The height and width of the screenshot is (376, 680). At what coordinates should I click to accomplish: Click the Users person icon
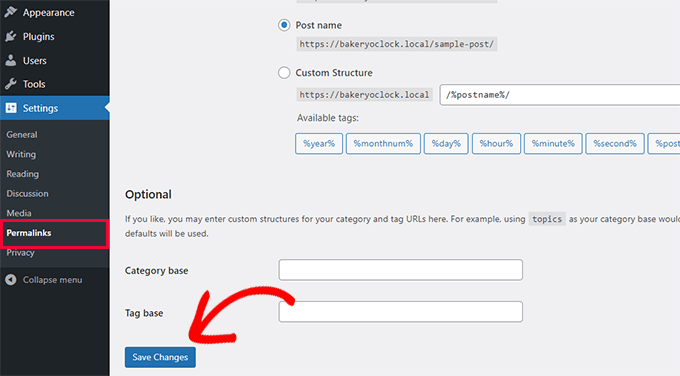pyautogui.click(x=11, y=60)
